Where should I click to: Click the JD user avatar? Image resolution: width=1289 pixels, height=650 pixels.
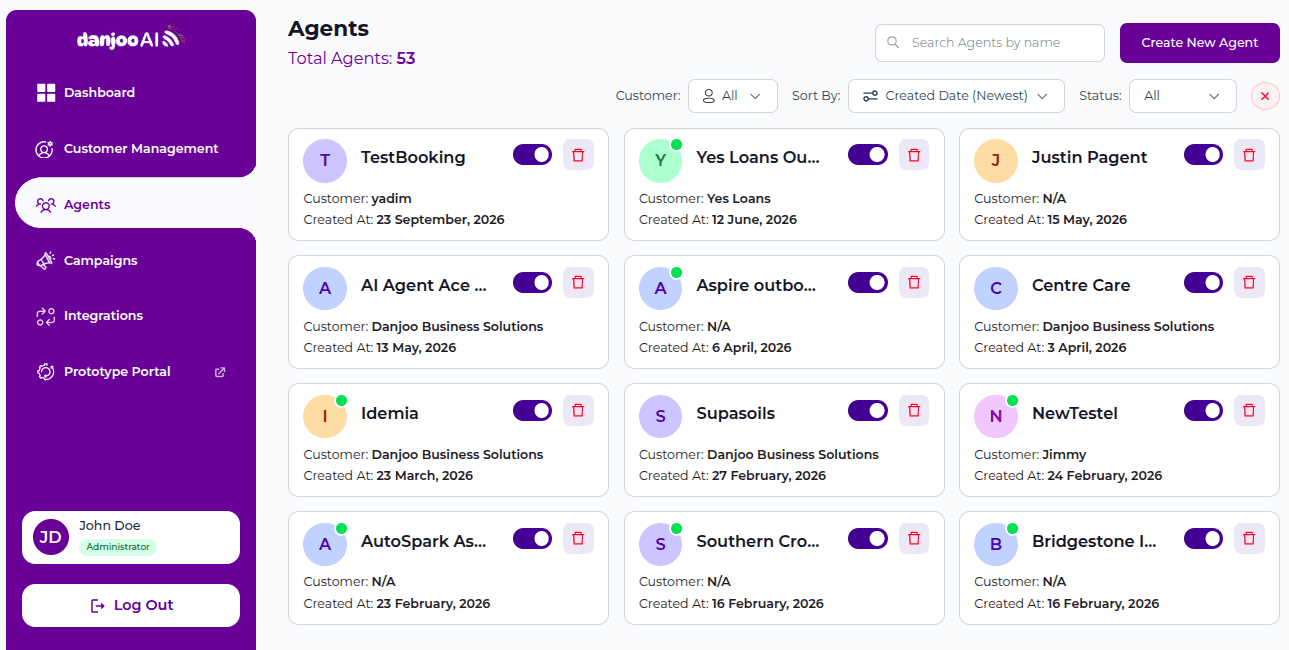coord(51,537)
